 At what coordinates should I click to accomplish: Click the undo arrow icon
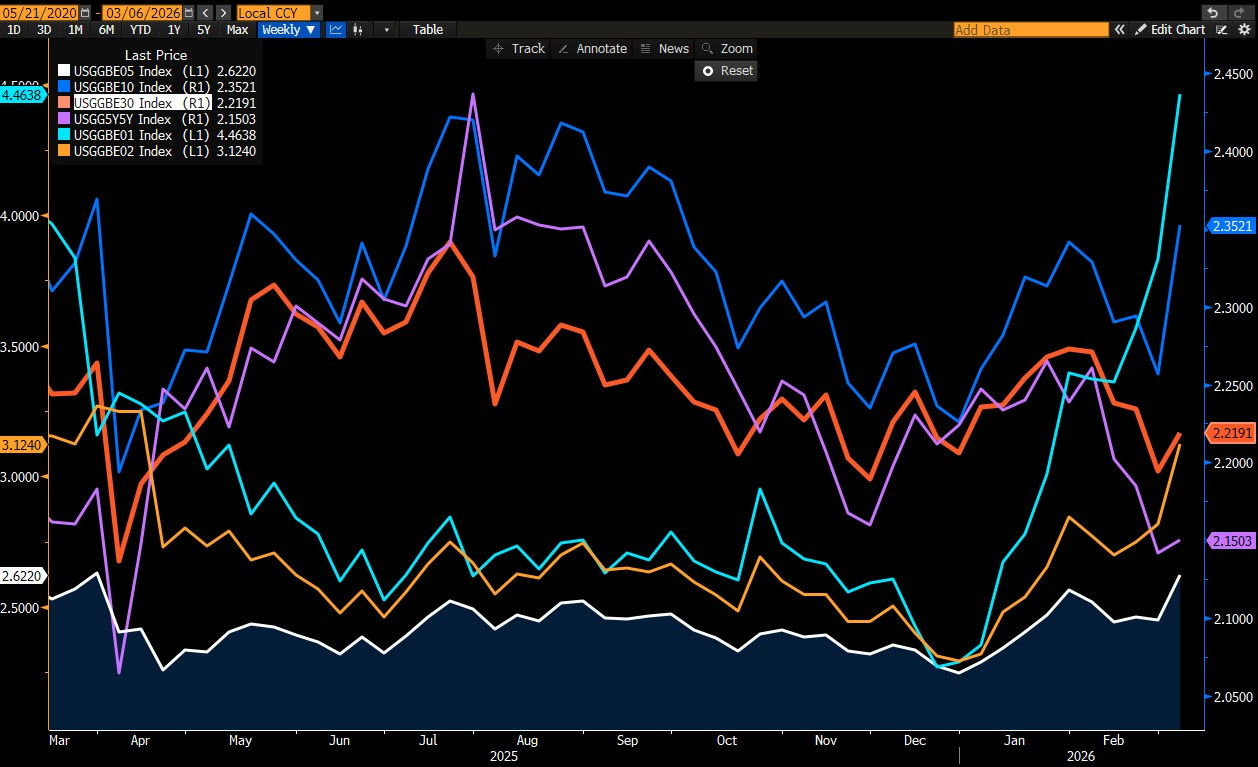pyautogui.click(x=1213, y=12)
